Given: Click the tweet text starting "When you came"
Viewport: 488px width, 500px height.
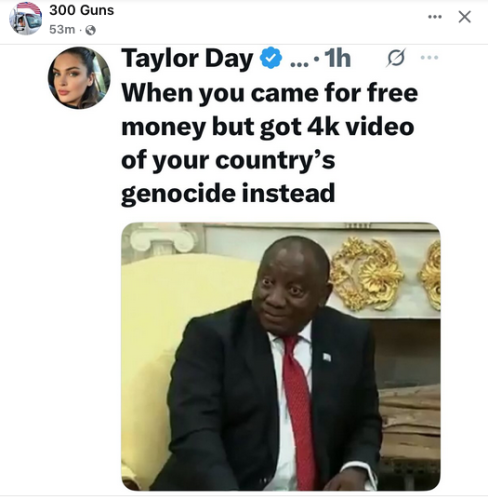Looking at the screenshot, I should tap(270, 143).
